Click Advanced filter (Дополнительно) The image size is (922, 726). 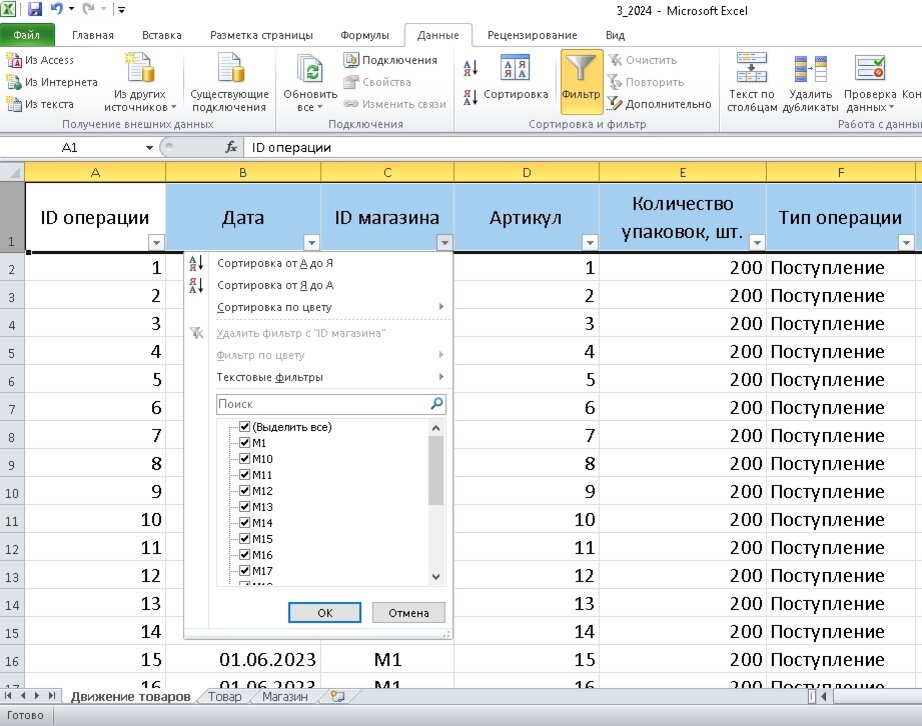tap(659, 104)
